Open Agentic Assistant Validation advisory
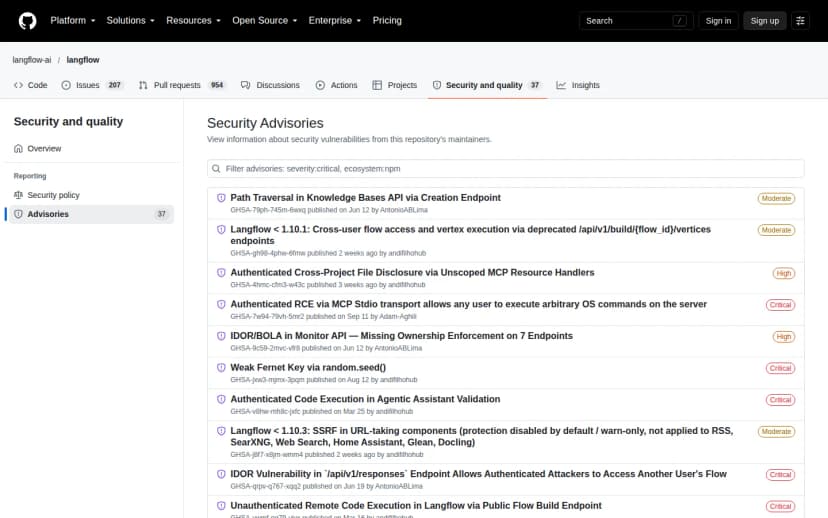 click(x=365, y=399)
